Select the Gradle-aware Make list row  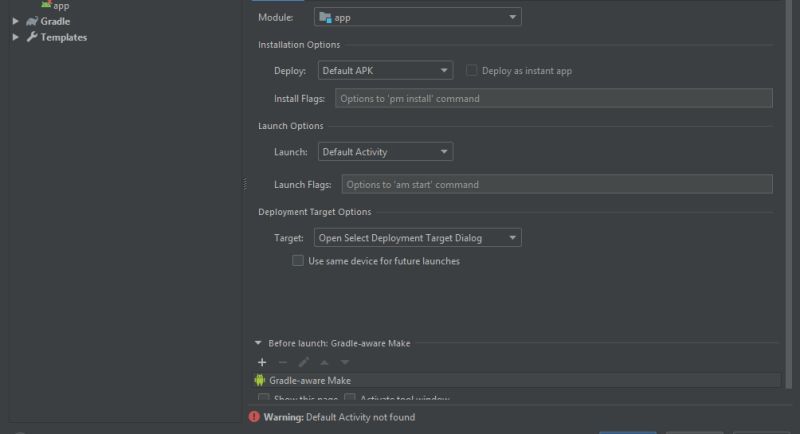(517, 380)
